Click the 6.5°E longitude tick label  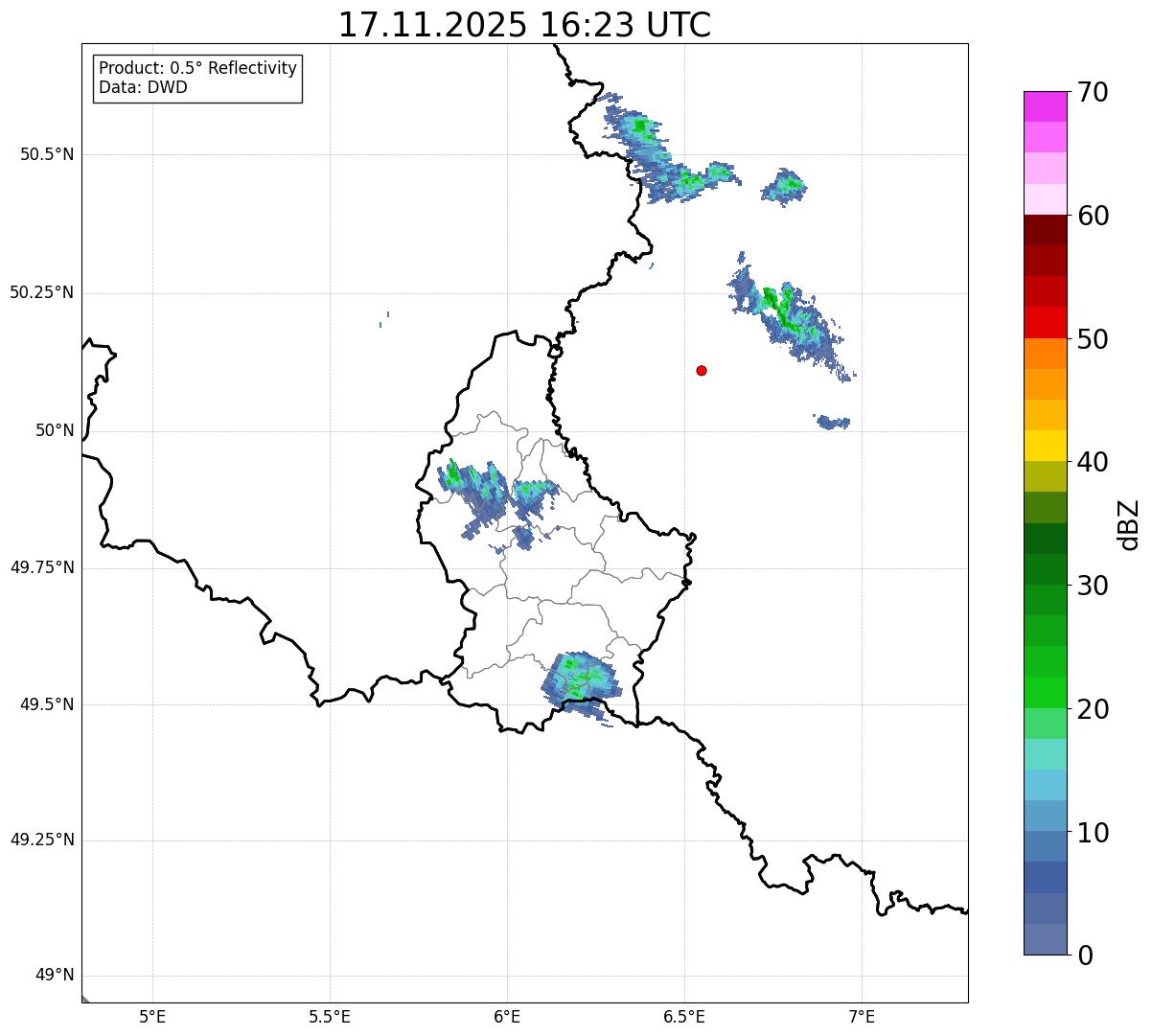tap(684, 1017)
